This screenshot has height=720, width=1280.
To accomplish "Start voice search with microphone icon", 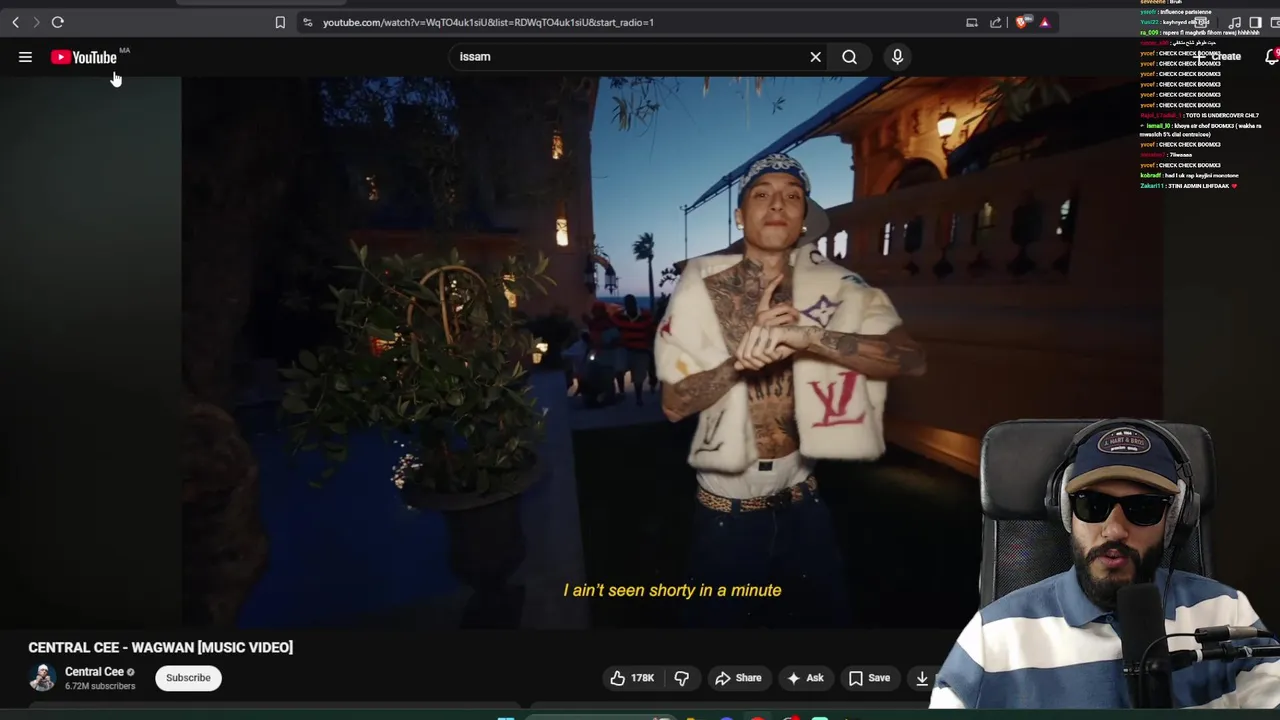I will pyautogui.click(x=897, y=57).
